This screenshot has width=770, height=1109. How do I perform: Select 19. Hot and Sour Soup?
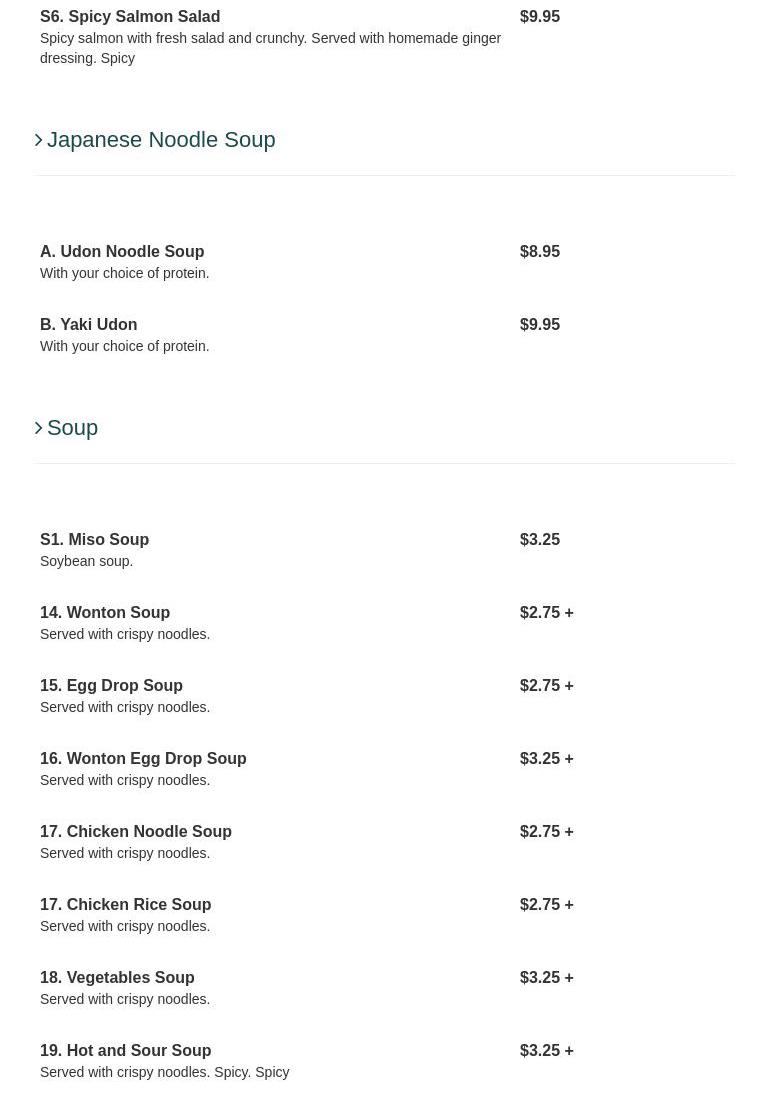coord(126,1051)
